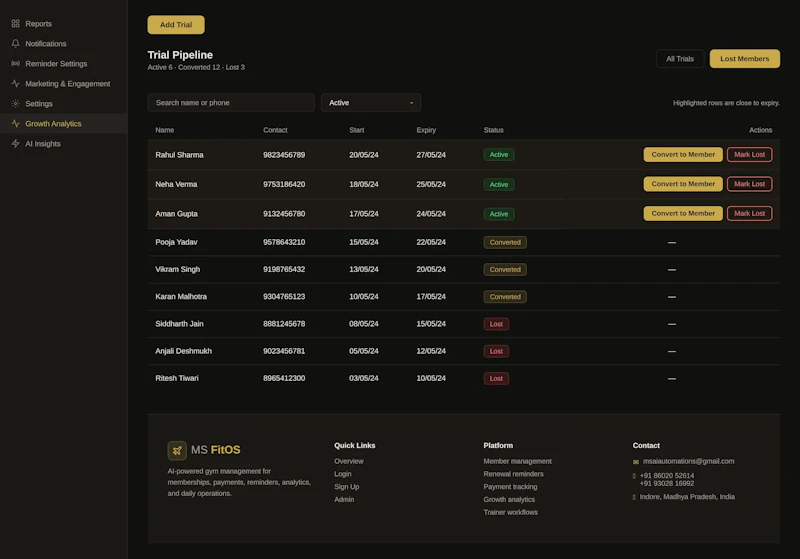Image resolution: width=800 pixels, height=559 pixels.
Task: Select the Karan Malhotra name cell
Action: click(181, 296)
